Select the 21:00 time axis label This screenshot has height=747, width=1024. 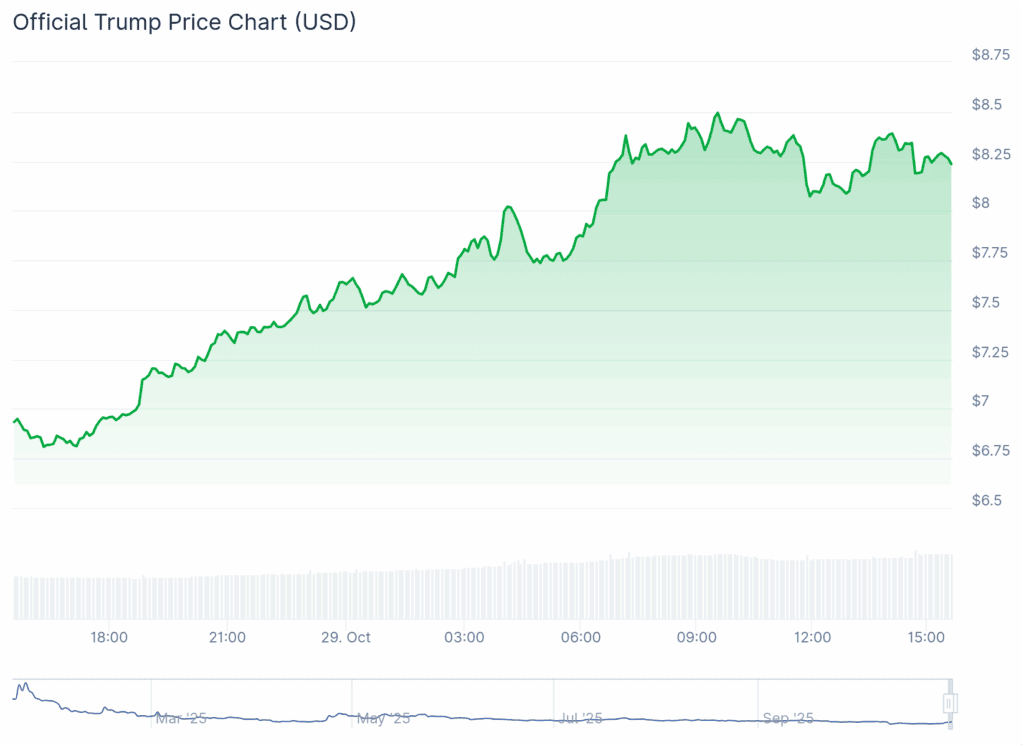[227, 637]
